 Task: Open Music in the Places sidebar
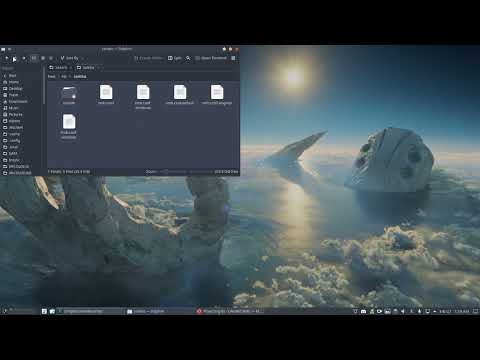tap(13, 108)
